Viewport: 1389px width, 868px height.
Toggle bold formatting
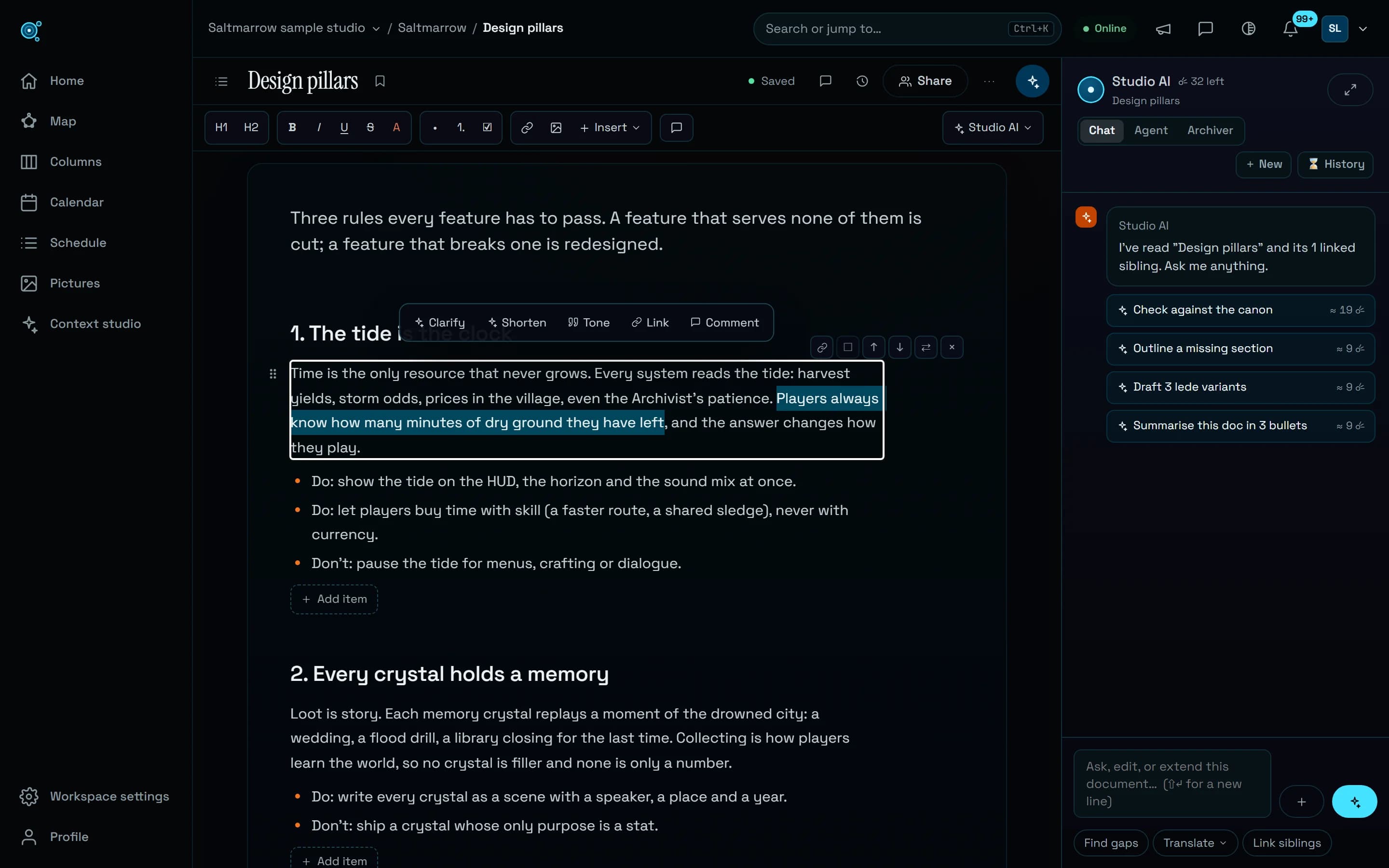tap(292, 127)
